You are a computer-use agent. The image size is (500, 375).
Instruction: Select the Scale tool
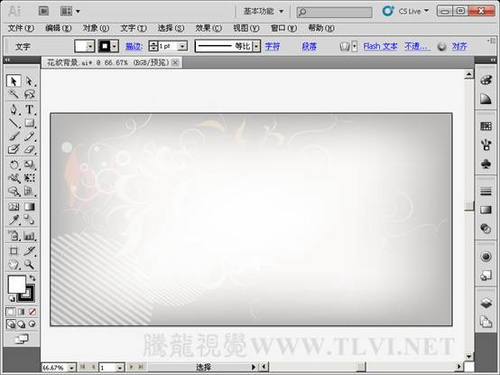coord(29,165)
